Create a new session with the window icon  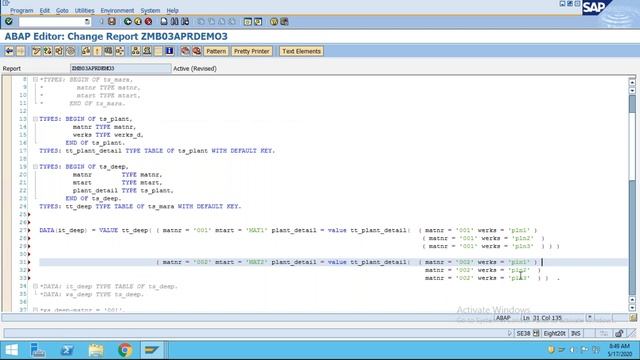248,21
